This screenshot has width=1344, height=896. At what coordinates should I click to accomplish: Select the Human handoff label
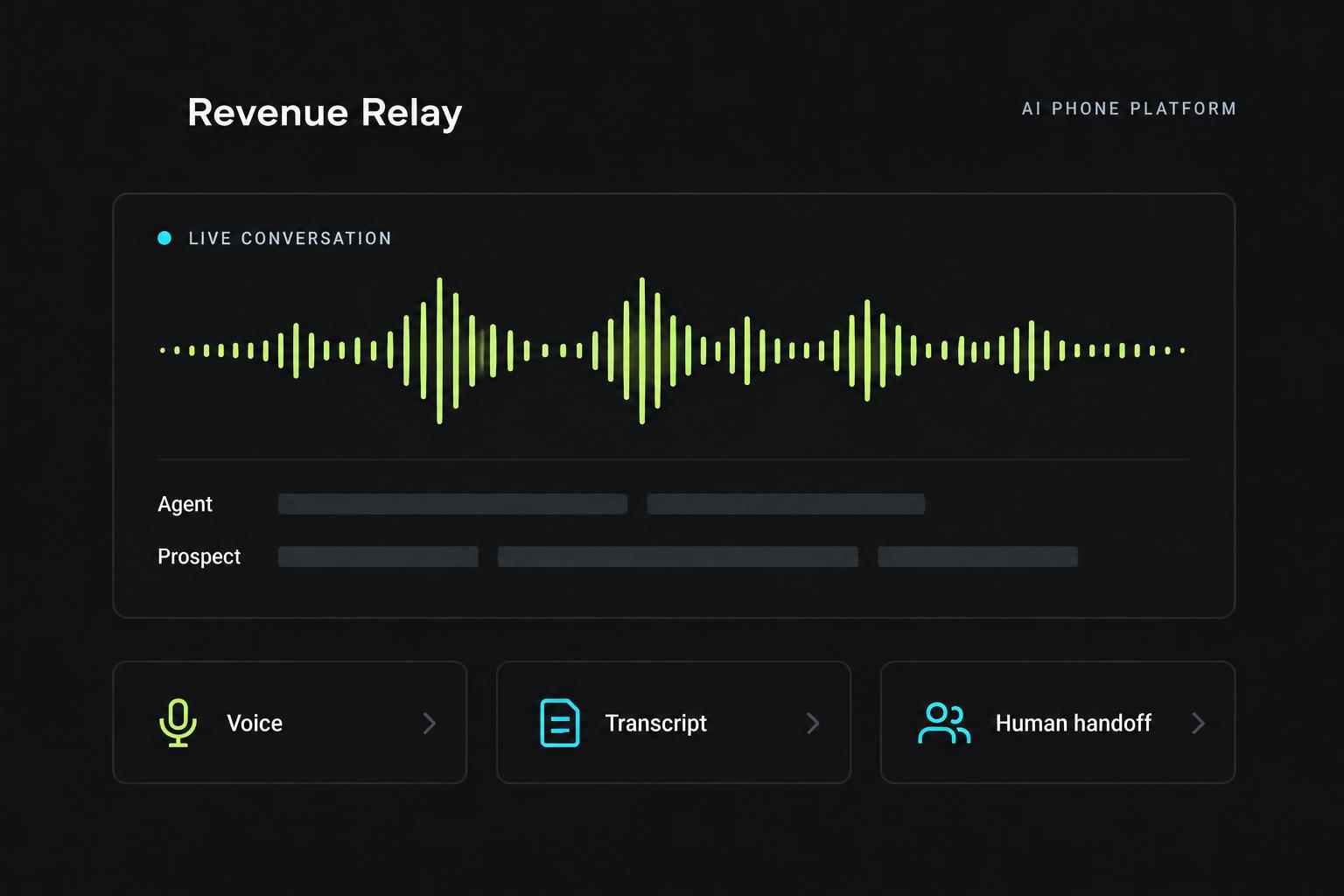pyautogui.click(x=1074, y=724)
